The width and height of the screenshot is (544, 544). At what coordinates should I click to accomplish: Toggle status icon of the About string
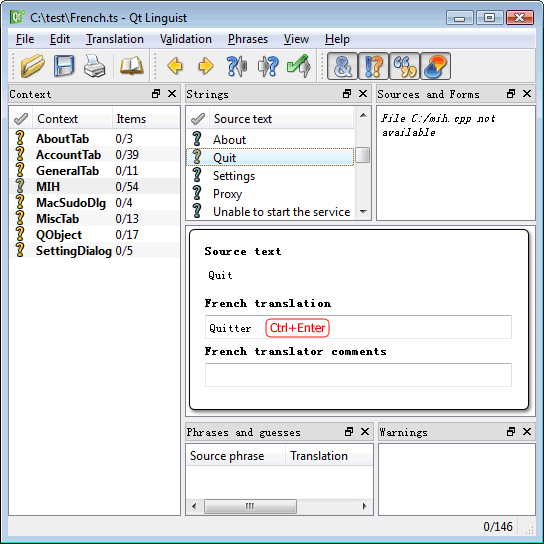point(197,139)
